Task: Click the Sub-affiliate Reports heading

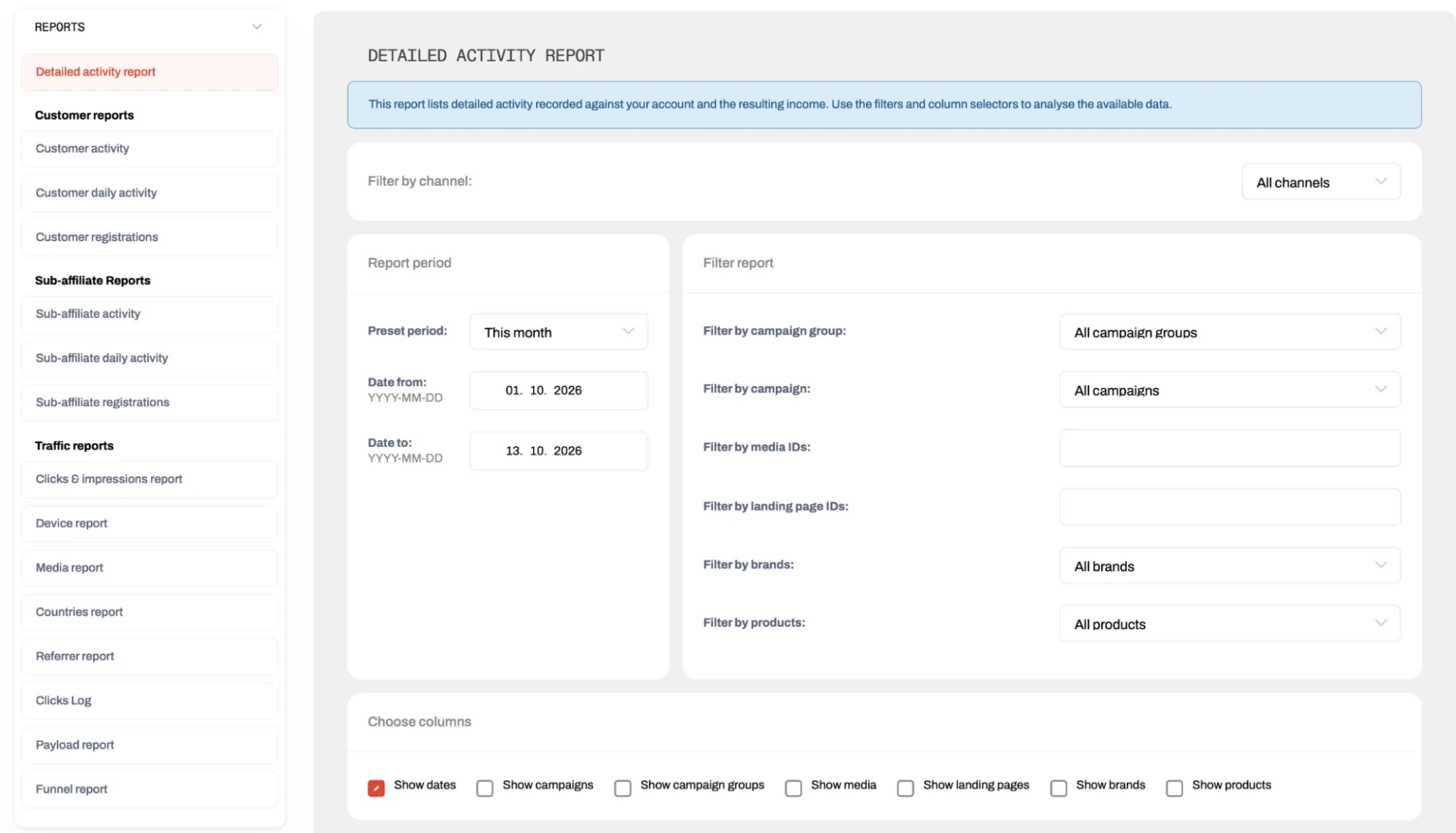Action: (x=93, y=281)
